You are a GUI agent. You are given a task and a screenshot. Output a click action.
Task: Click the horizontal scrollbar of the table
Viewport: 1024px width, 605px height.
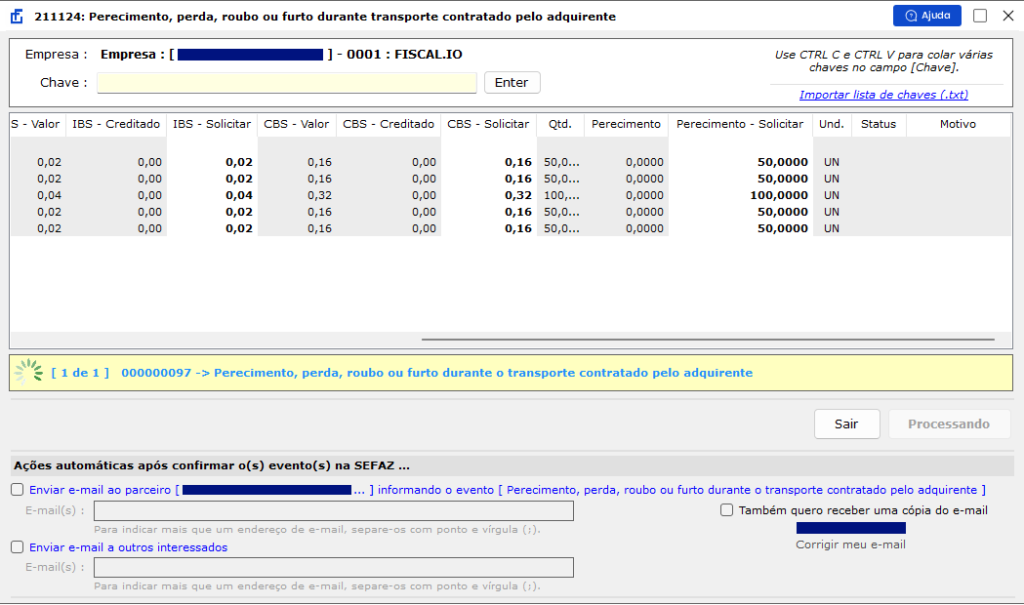tap(708, 340)
